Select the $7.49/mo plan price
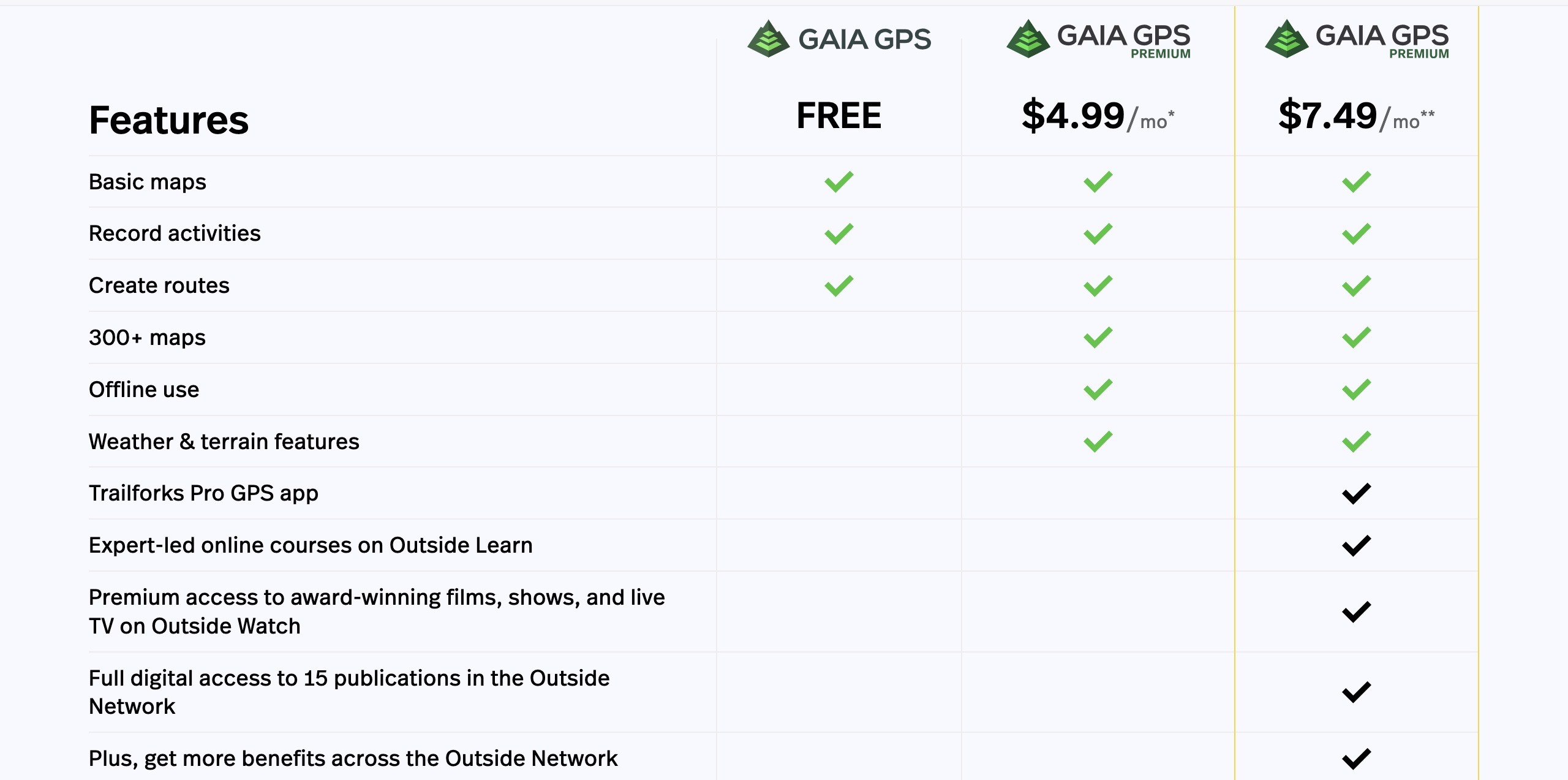The image size is (1568, 780). click(x=1356, y=116)
